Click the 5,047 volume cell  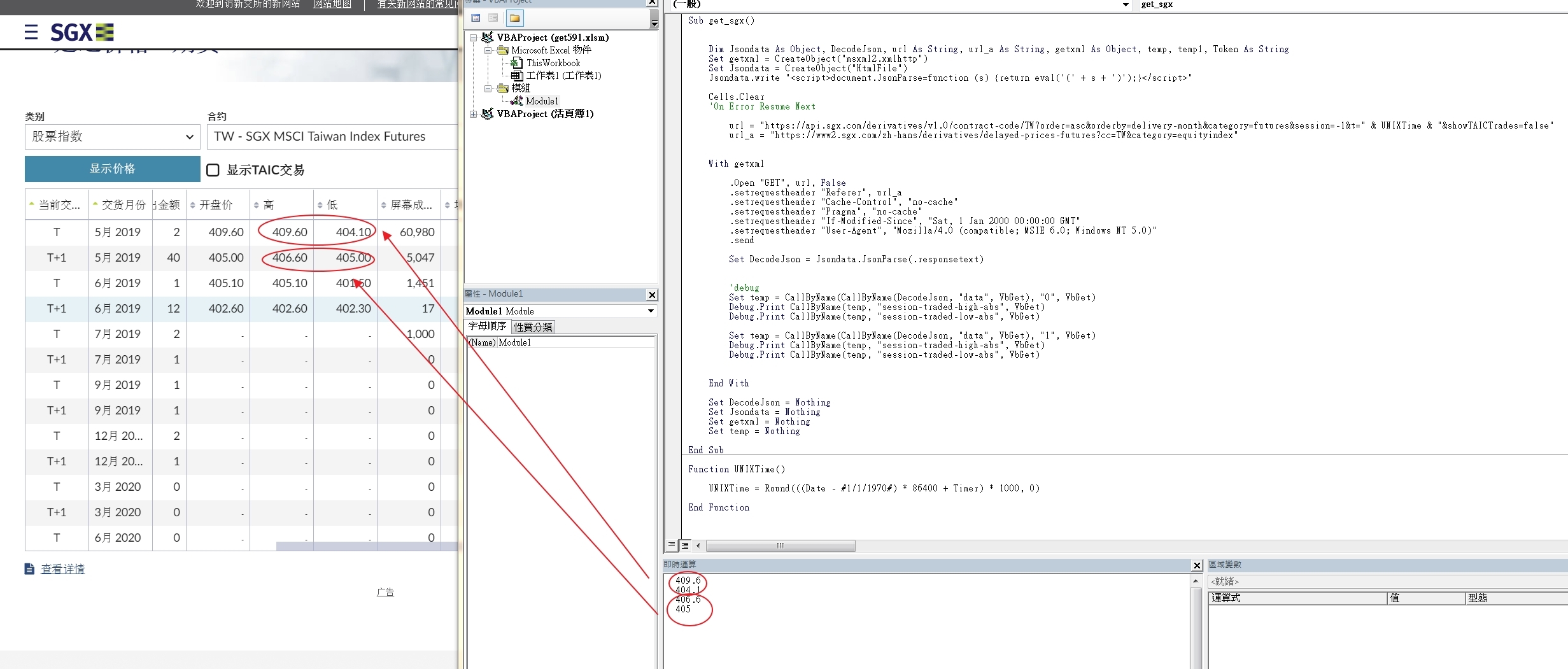click(x=409, y=258)
